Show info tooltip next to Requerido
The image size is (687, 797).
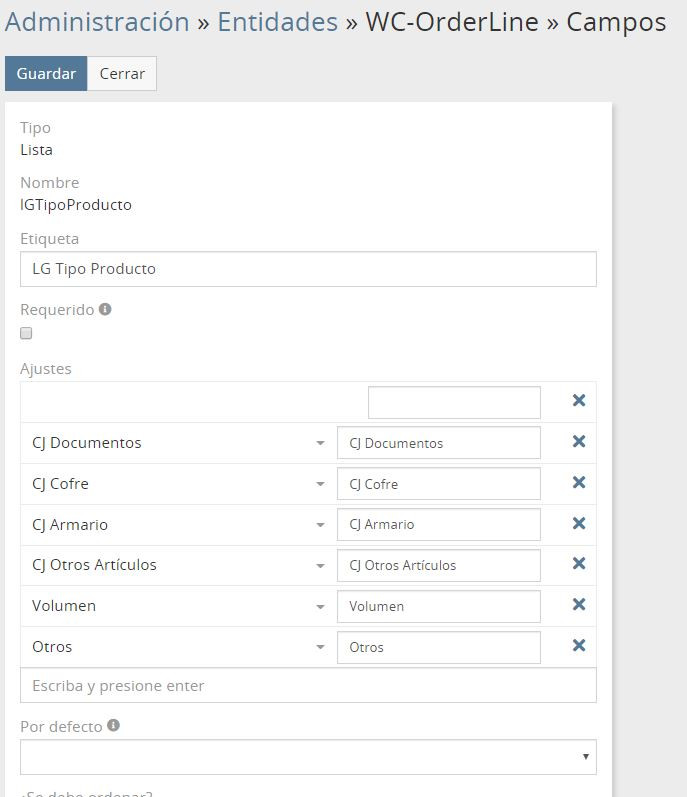click(x=105, y=310)
